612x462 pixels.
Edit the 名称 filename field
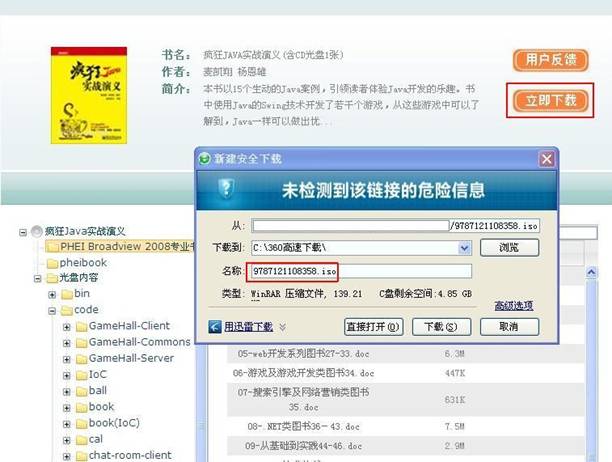(359, 271)
